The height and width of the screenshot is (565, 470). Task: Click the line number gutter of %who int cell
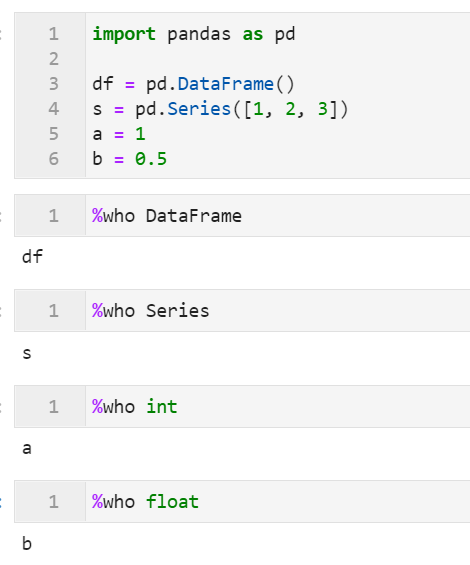(50, 406)
